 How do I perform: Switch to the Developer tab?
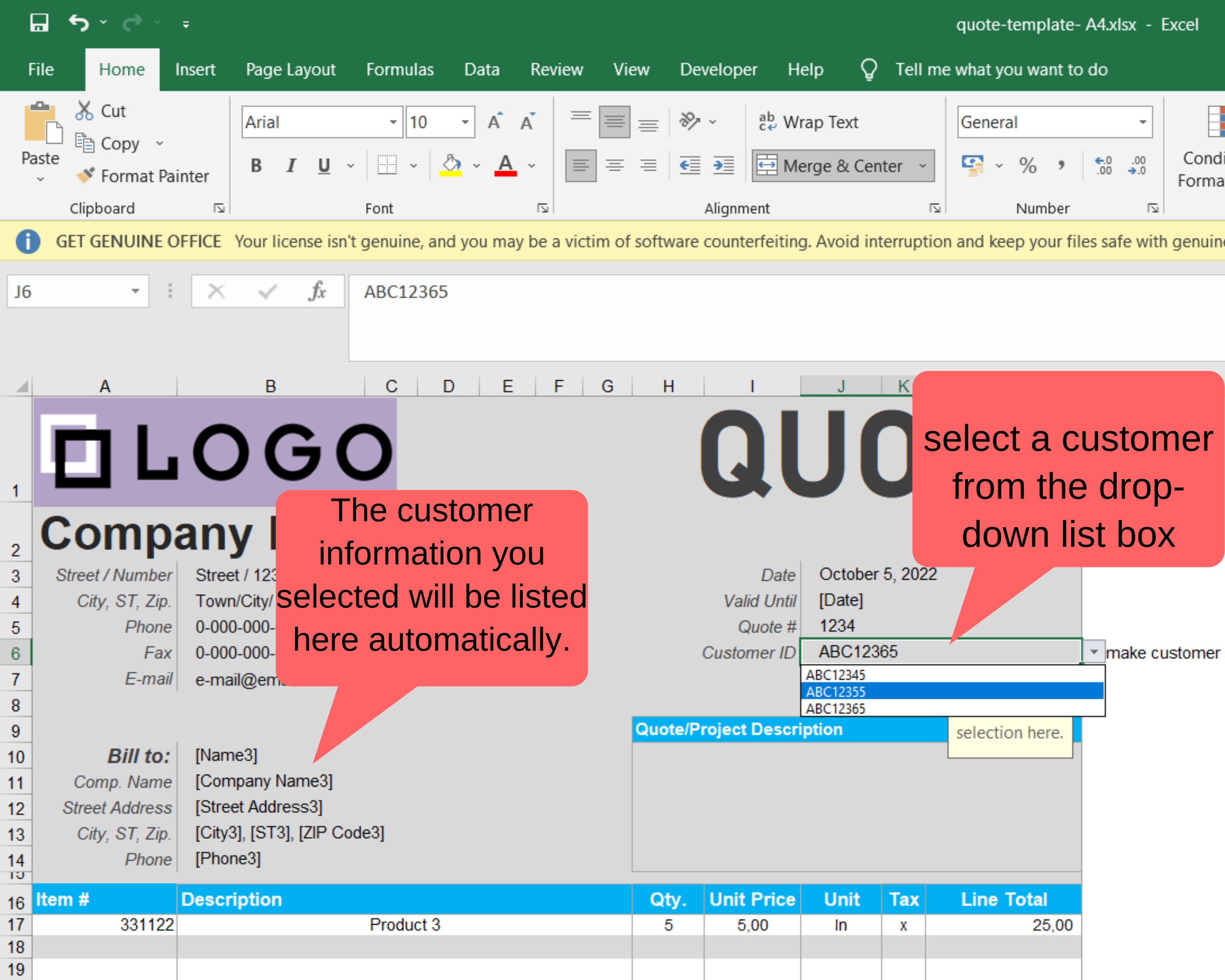[x=718, y=69]
